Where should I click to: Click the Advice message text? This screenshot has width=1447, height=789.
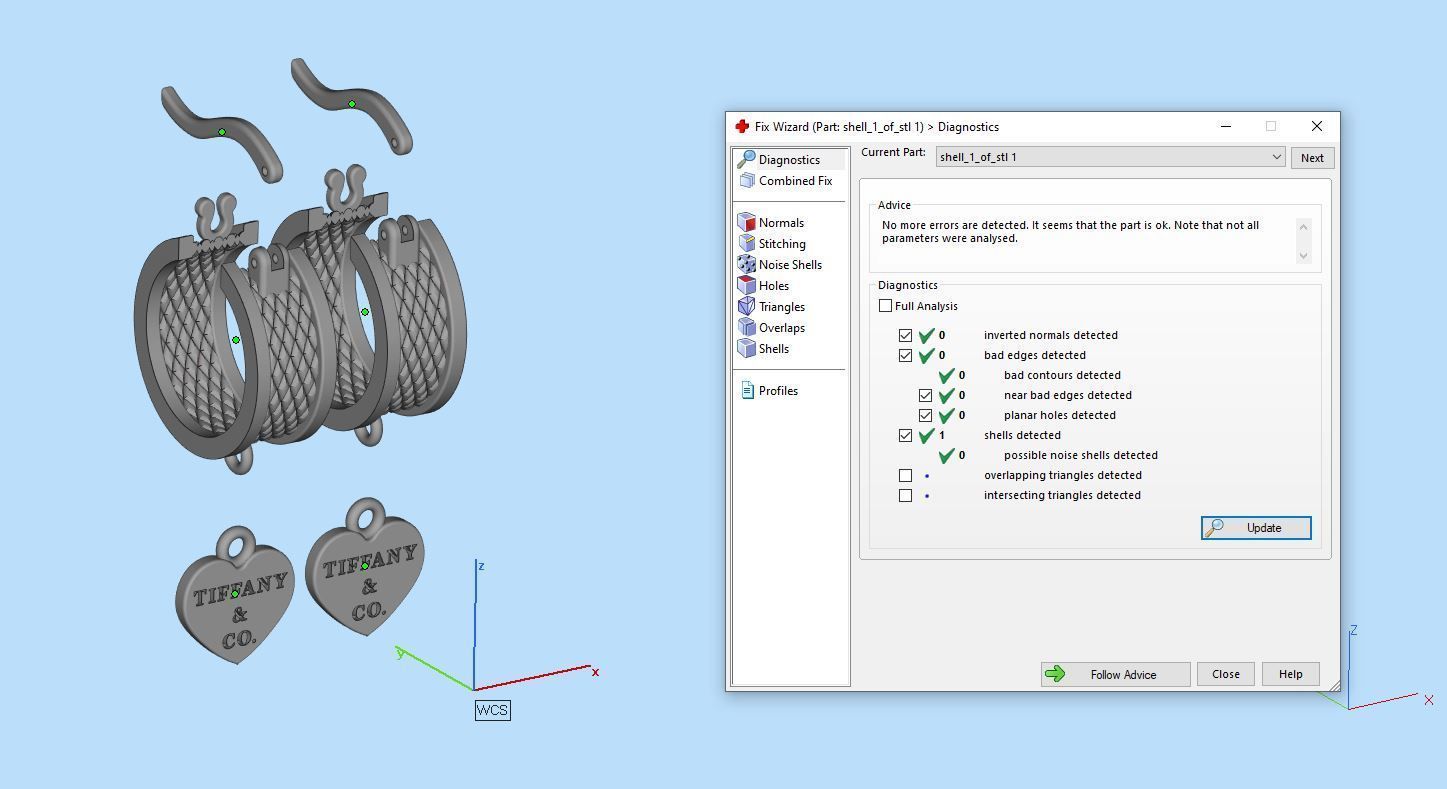[x=1070, y=232]
